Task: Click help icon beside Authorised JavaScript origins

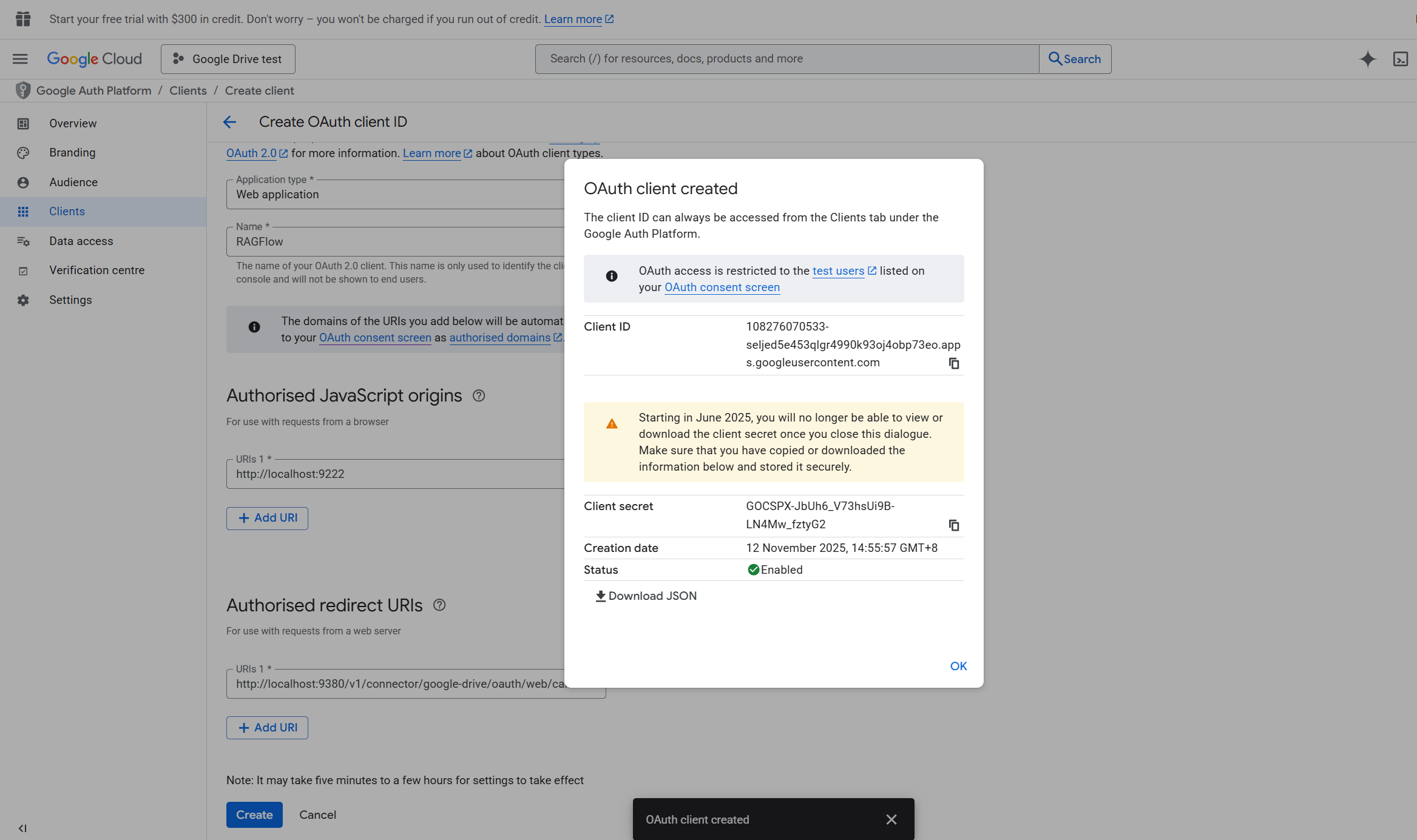Action: tap(479, 396)
